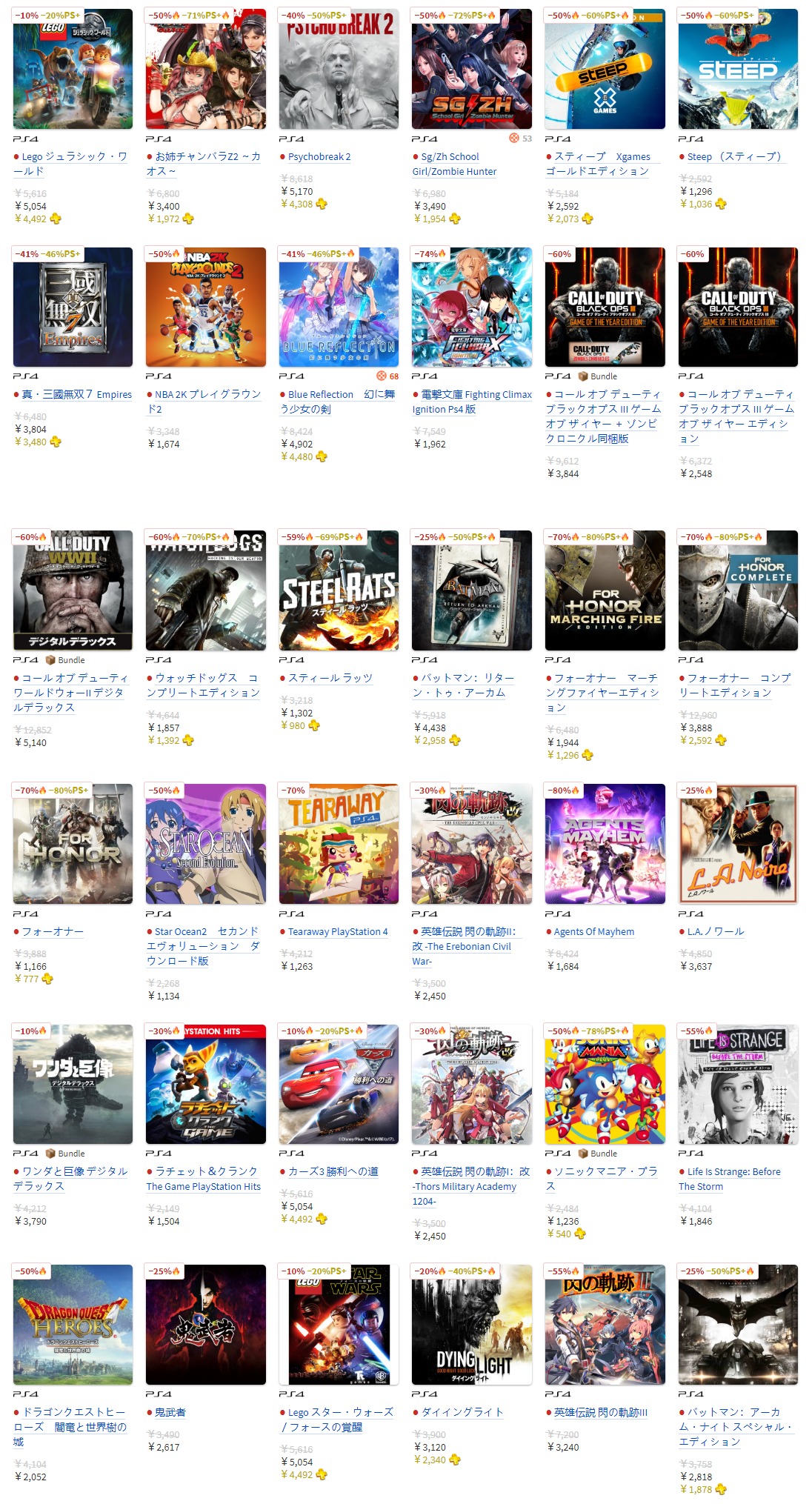Open the Dragon Quest Heroes cover thumbnail
This screenshot has width=812, height=1504.
(73, 1325)
